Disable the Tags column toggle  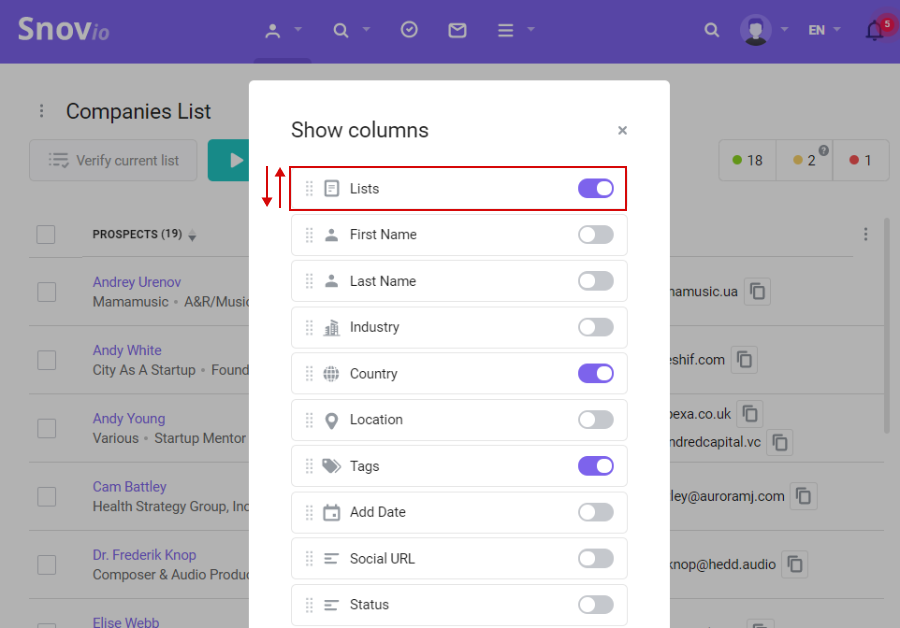pos(596,466)
